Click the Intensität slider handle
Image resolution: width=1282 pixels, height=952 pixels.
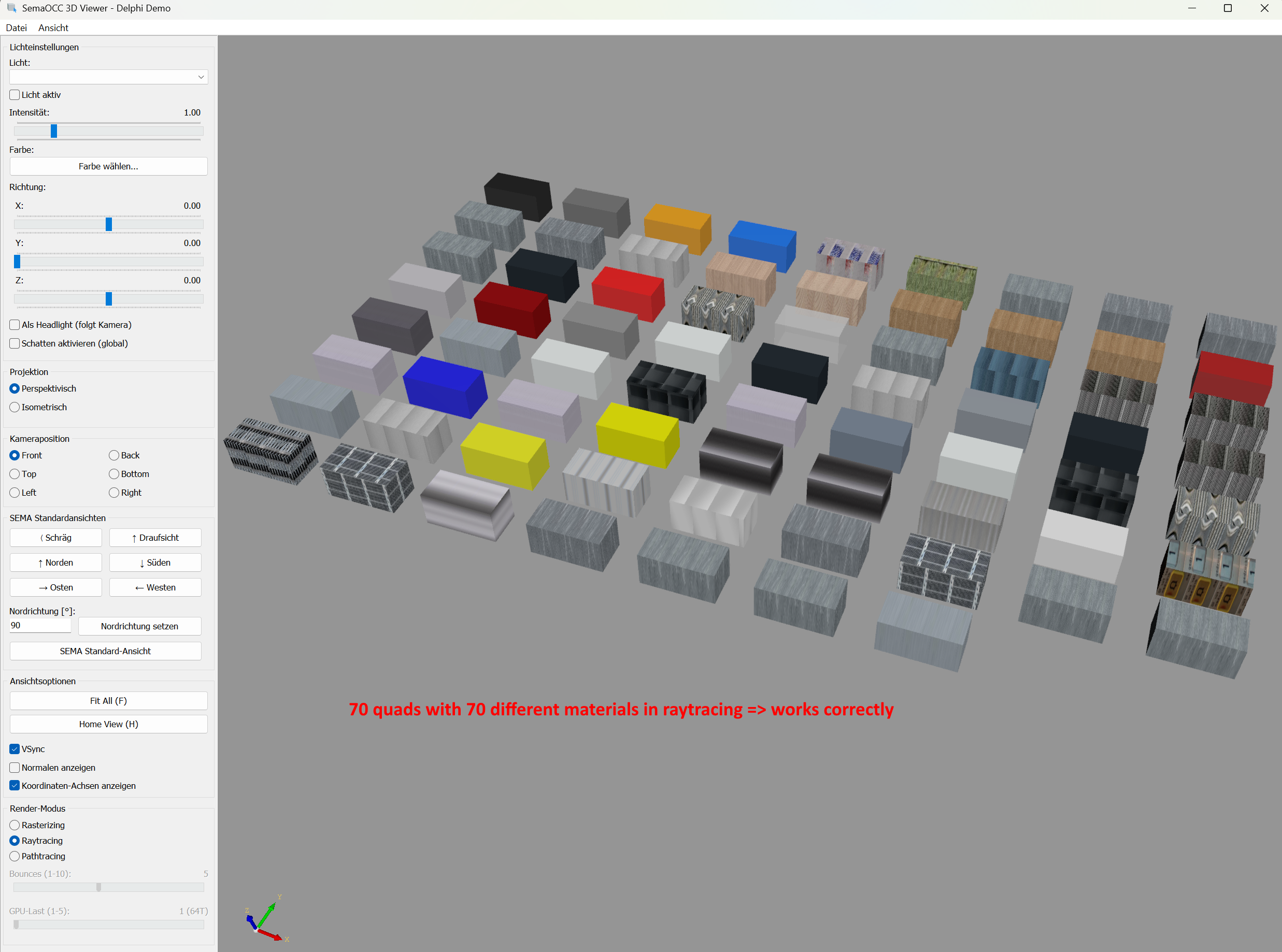coord(53,132)
